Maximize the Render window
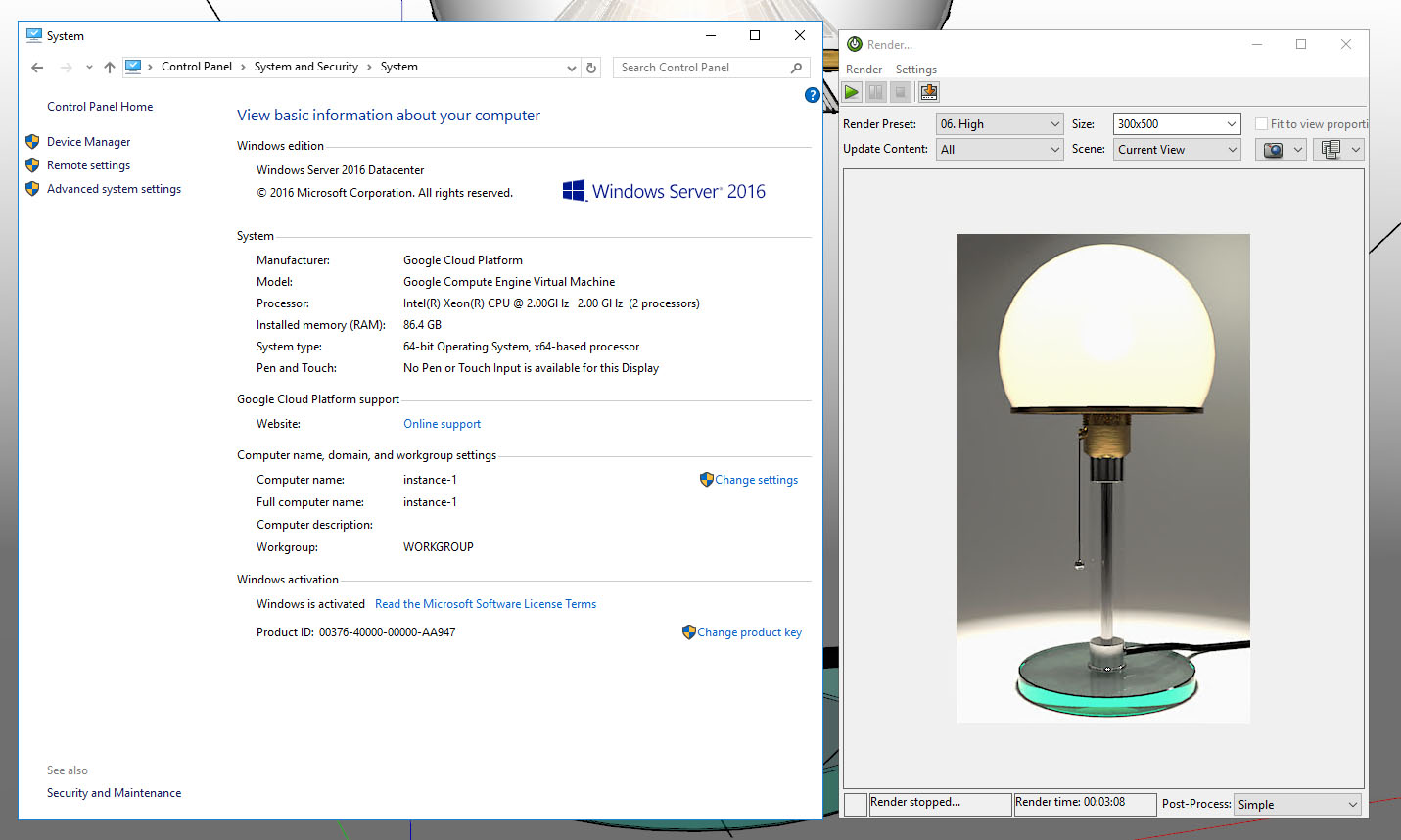The width and height of the screenshot is (1401, 840). [1301, 44]
